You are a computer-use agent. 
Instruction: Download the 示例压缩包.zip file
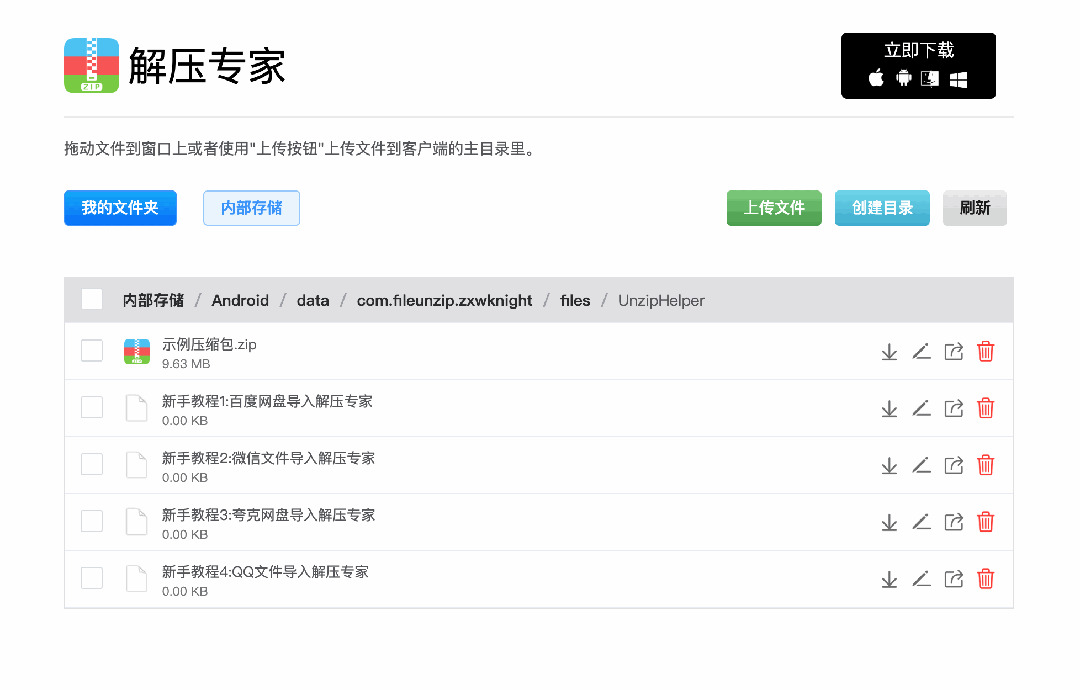pos(889,351)
